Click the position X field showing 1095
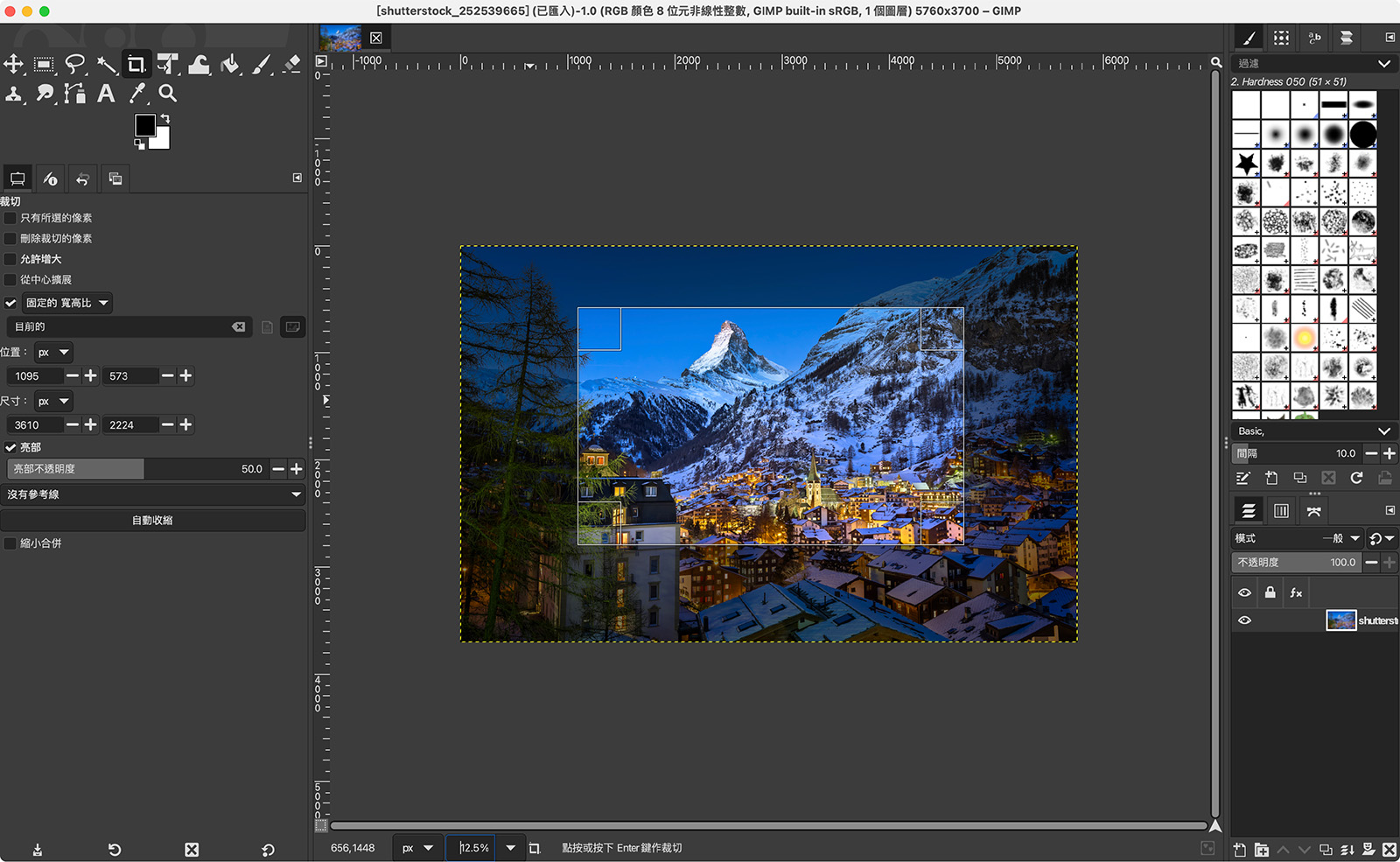1400x862 pixels. click(x=35, y=376)
